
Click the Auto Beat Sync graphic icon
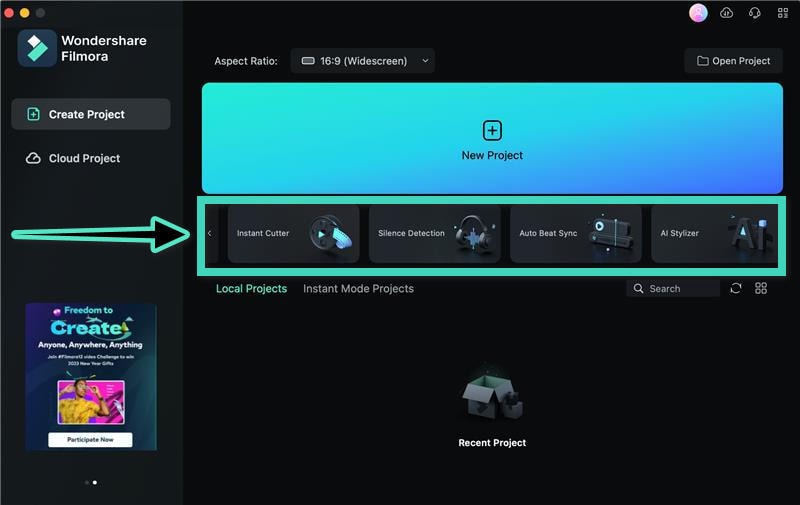coord(611,234)
